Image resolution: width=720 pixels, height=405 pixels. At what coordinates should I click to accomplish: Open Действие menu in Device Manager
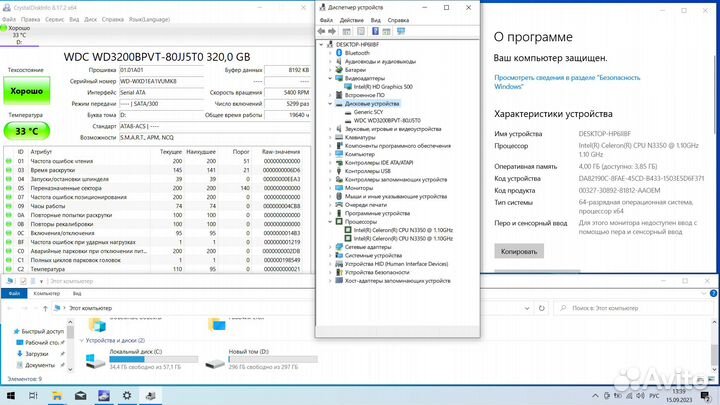point(351,20)
